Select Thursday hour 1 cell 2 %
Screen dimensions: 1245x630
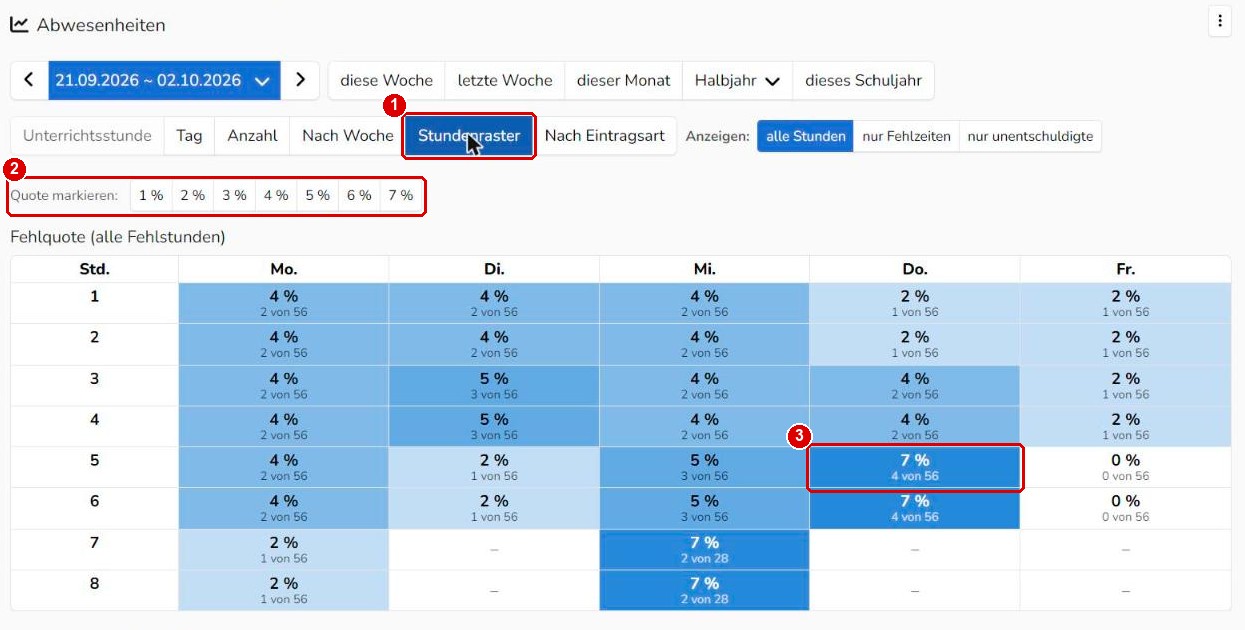coord(915,303)
